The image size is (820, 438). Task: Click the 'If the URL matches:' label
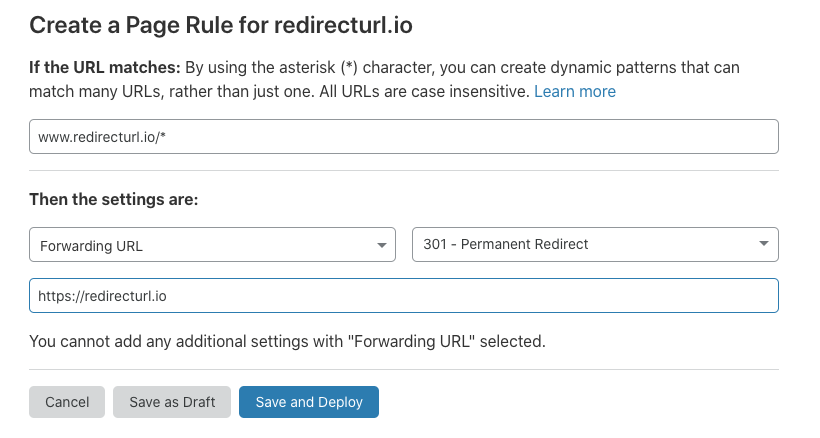pyautogui.click(x=105, y=67)
